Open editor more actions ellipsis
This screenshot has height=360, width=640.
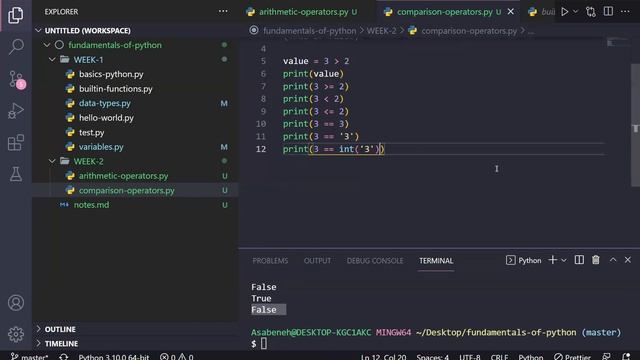point(625,11)
